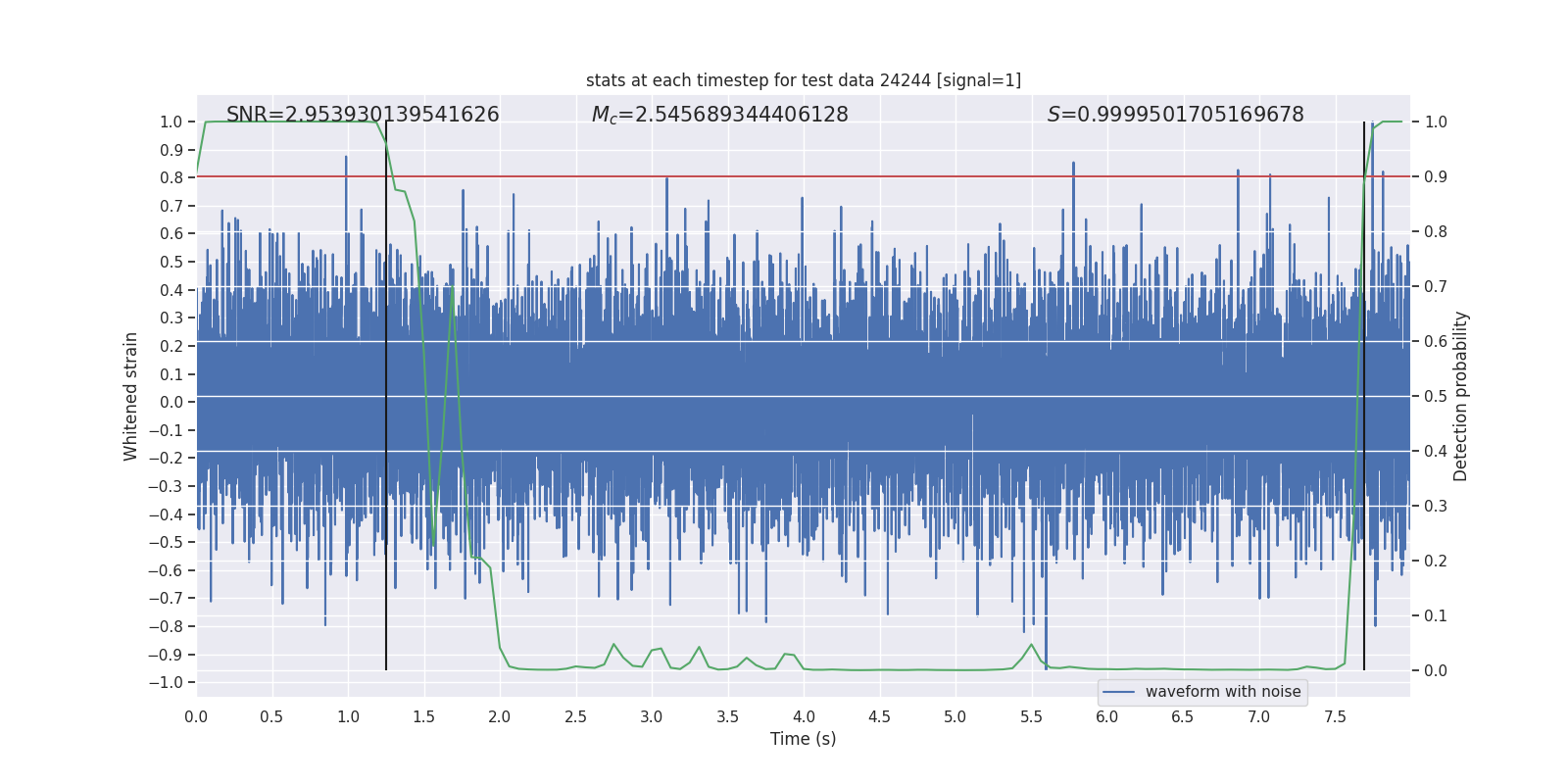Click the red horizontal threshold line

pos(784,176)
